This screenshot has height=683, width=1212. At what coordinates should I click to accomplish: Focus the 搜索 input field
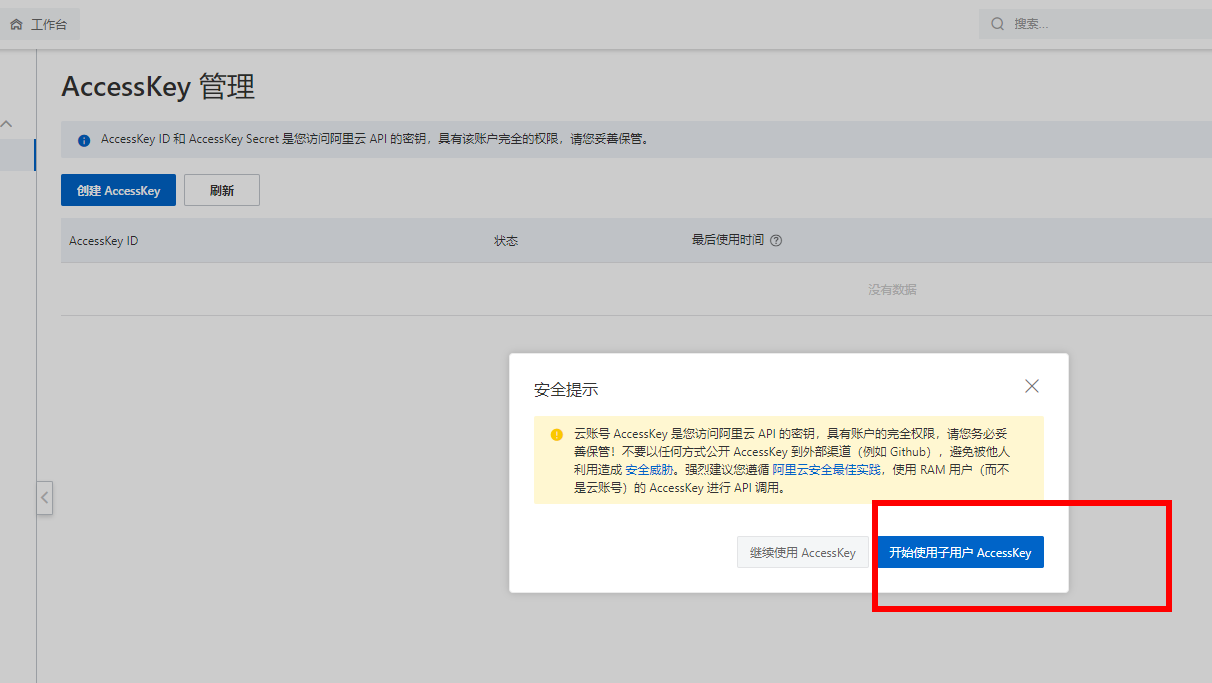(x=1095, y=23)
